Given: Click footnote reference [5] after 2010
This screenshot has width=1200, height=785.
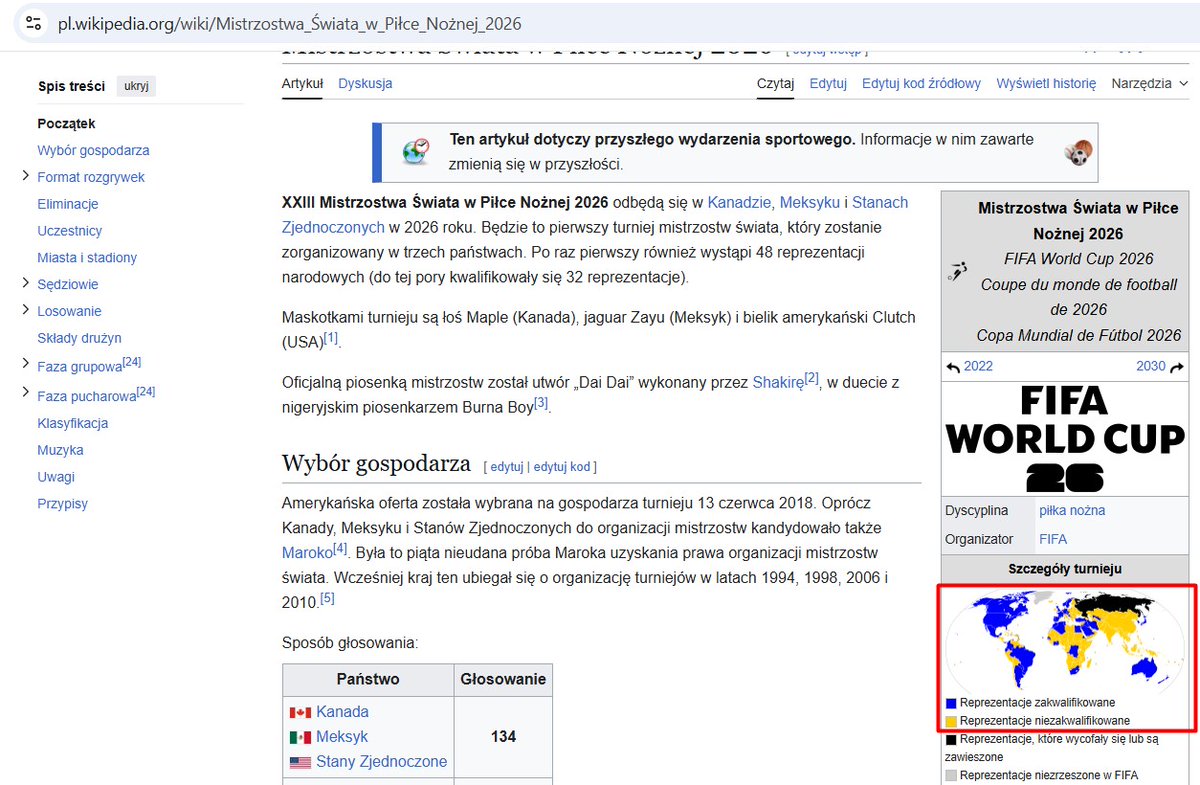Looking at the screenshot, I should coord(327,598).
